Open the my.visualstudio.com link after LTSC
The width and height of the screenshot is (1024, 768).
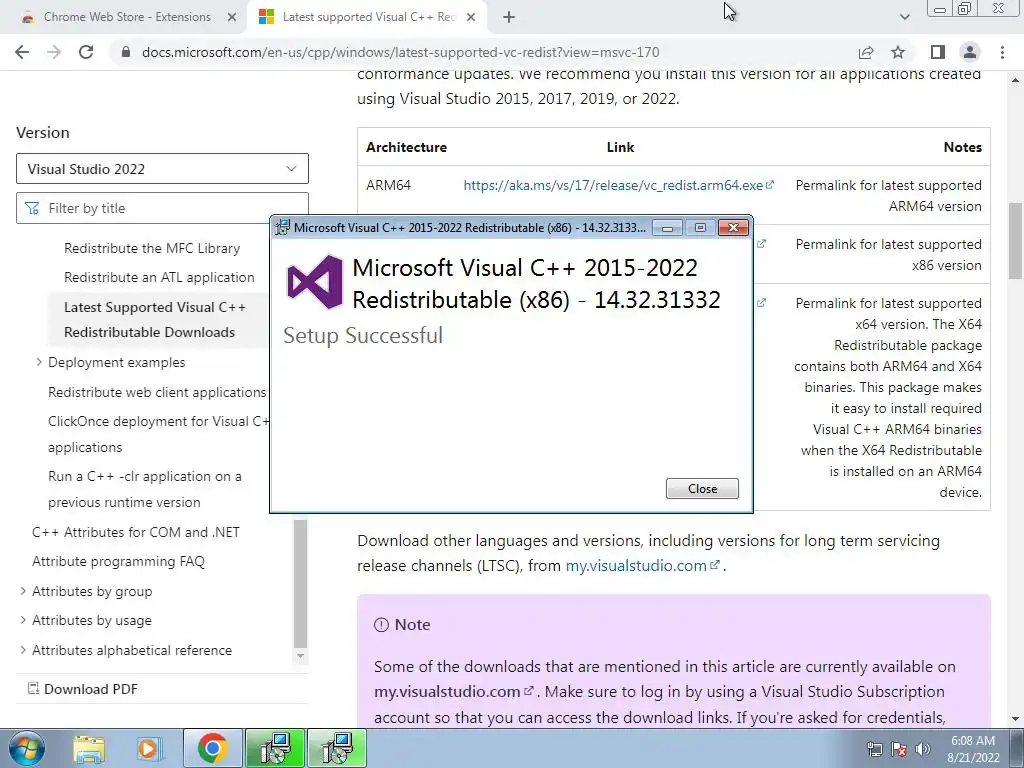(642, 566)
